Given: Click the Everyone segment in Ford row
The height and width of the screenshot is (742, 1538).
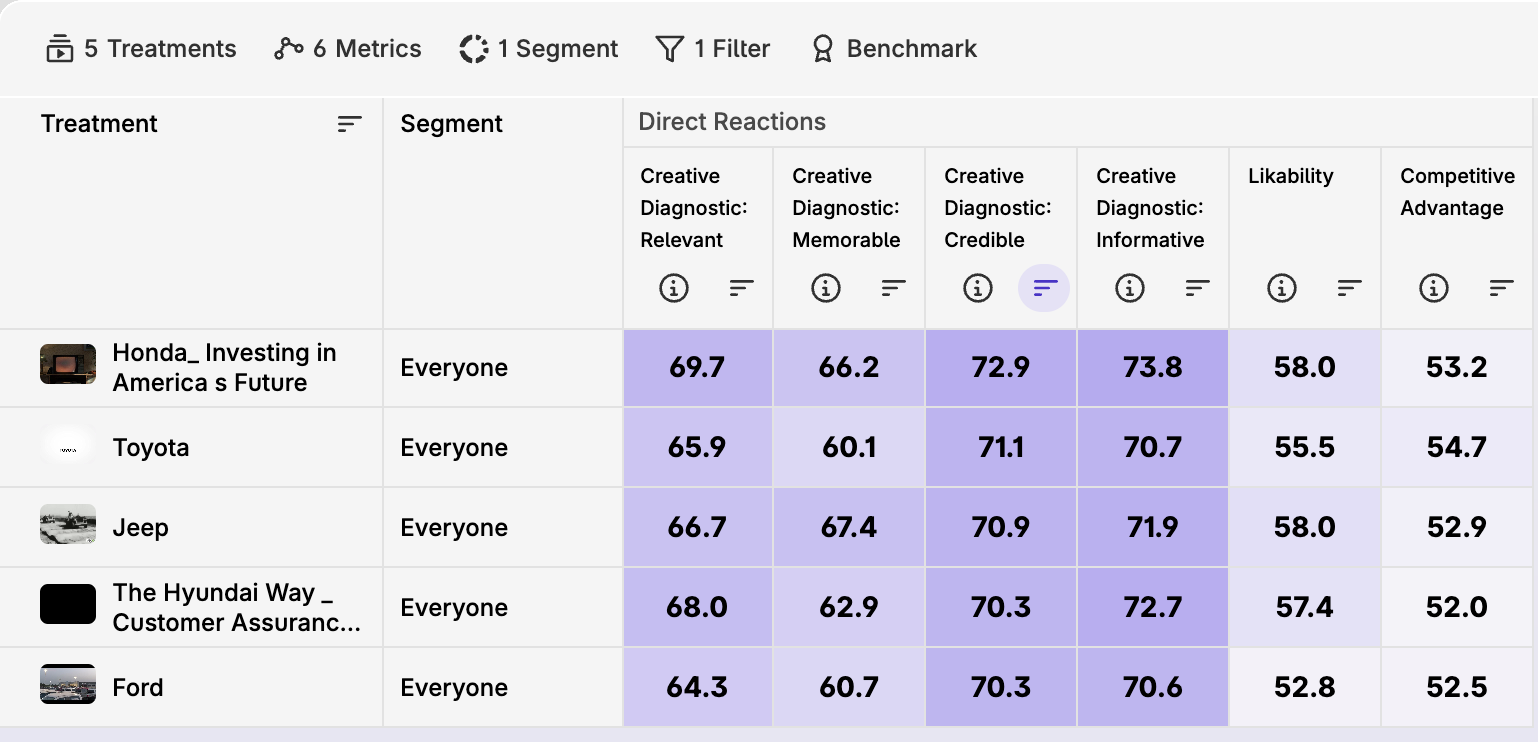Looking at the screenshot, I should pos(454,688).
